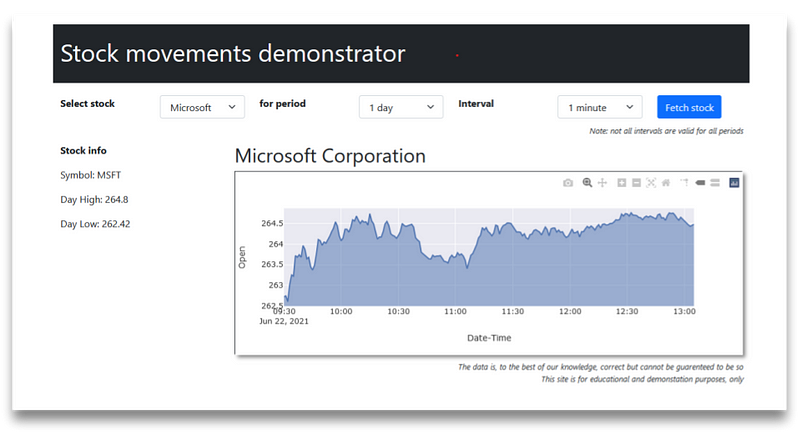
Task: Activate the Pan crosshair-arrows tool
Action: [x=602, y=183]
